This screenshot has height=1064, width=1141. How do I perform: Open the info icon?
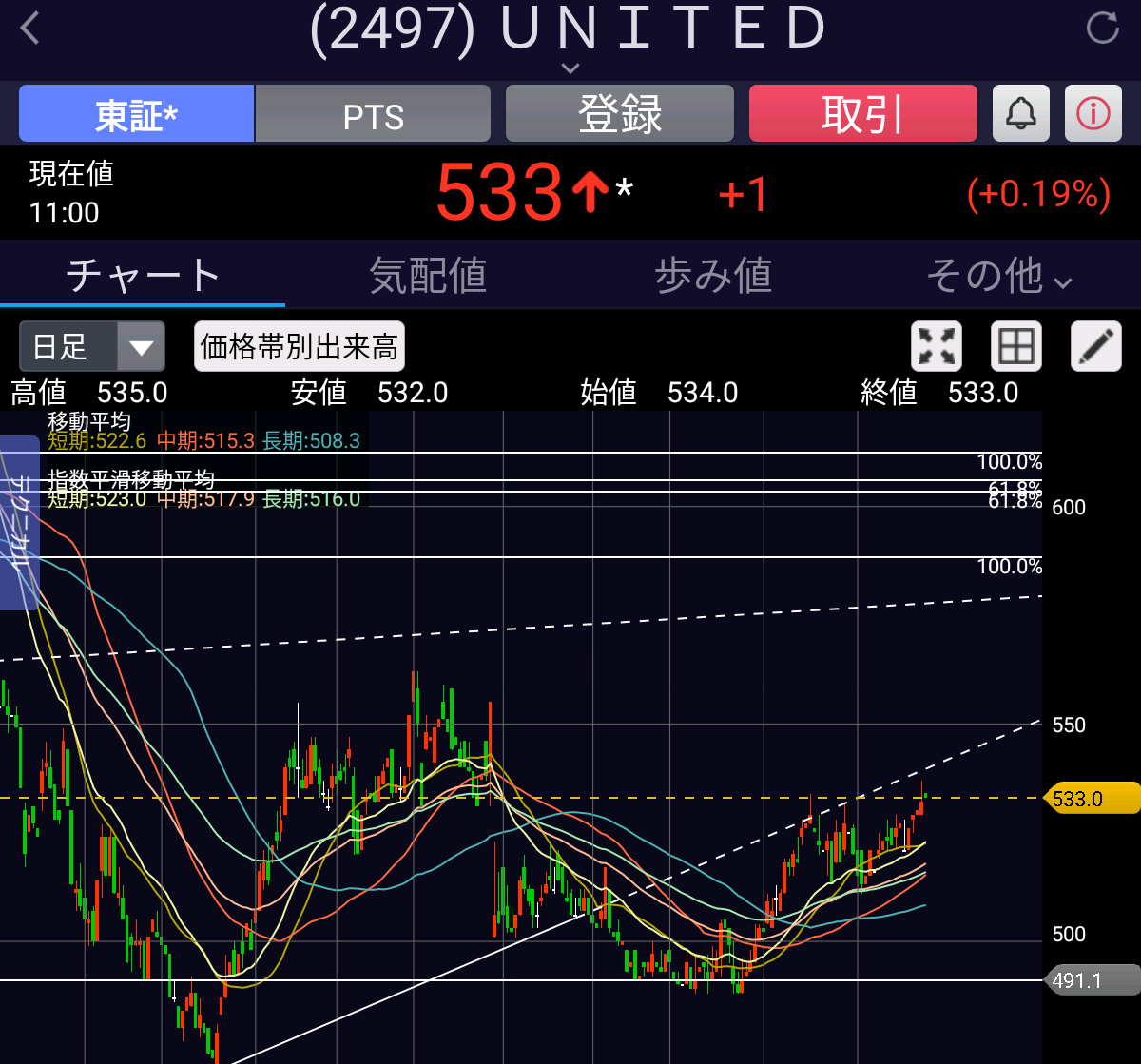coord(1093,114)
